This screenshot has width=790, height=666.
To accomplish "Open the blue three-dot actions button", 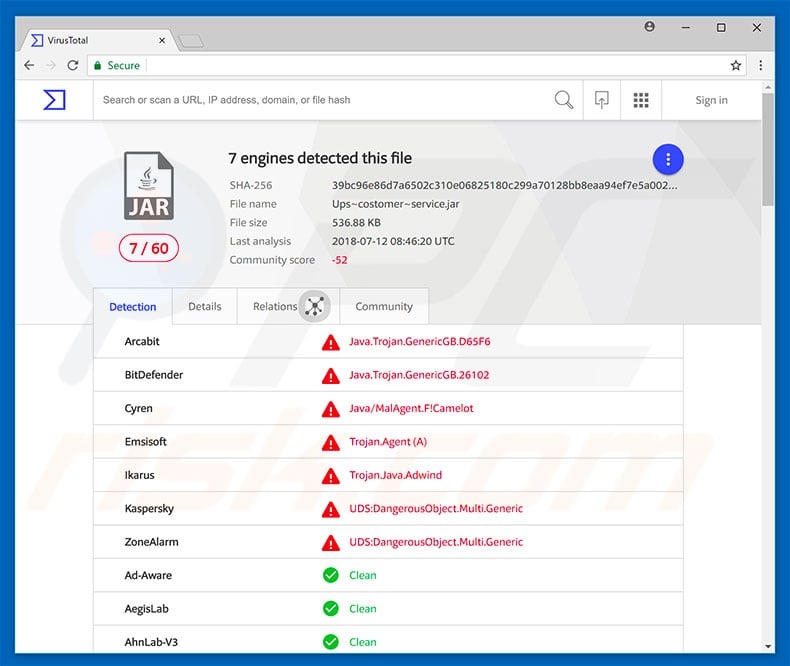I will click(668, 160).
